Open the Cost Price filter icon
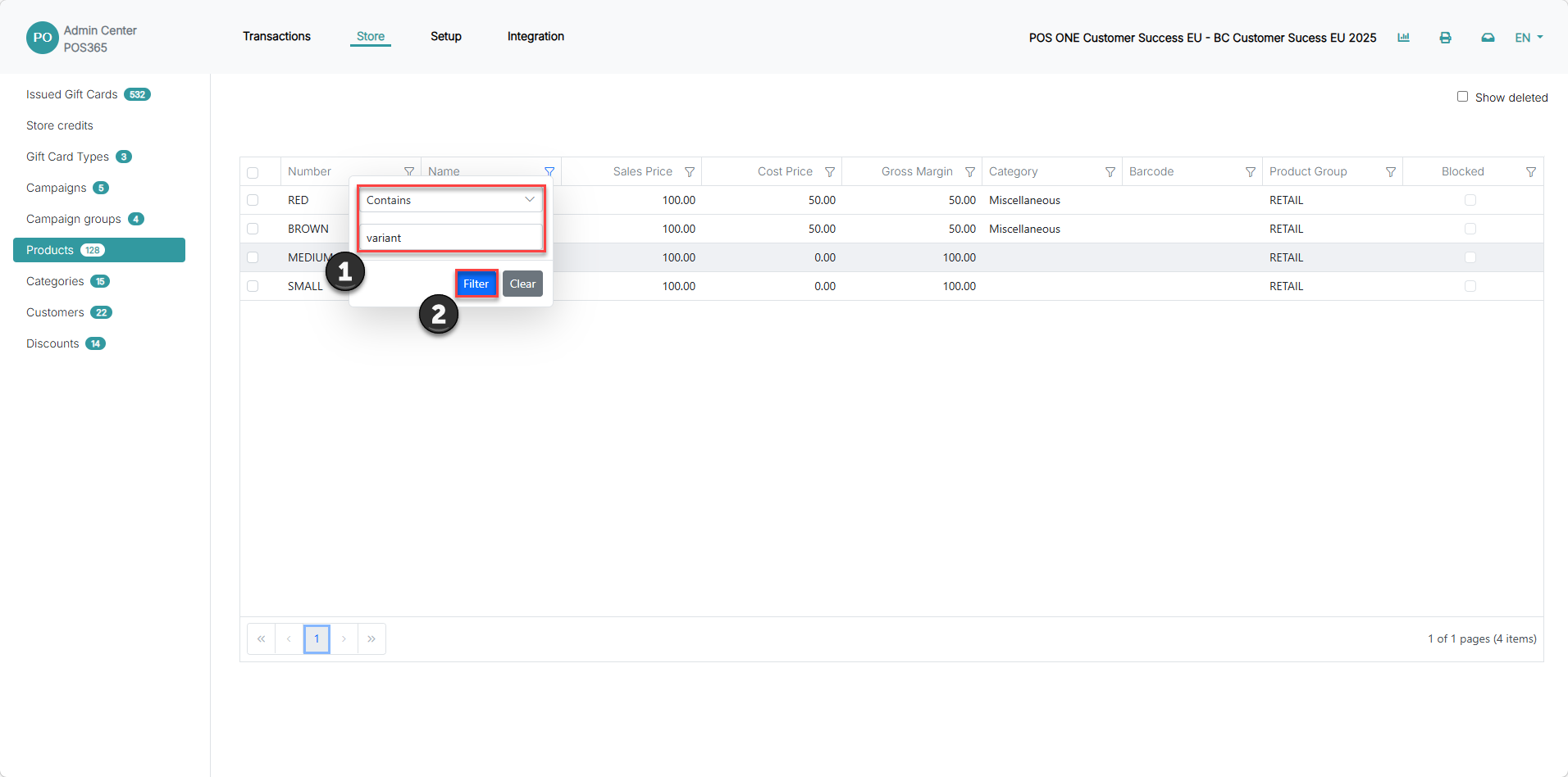 pyautogui.click(x=830, y=171)
